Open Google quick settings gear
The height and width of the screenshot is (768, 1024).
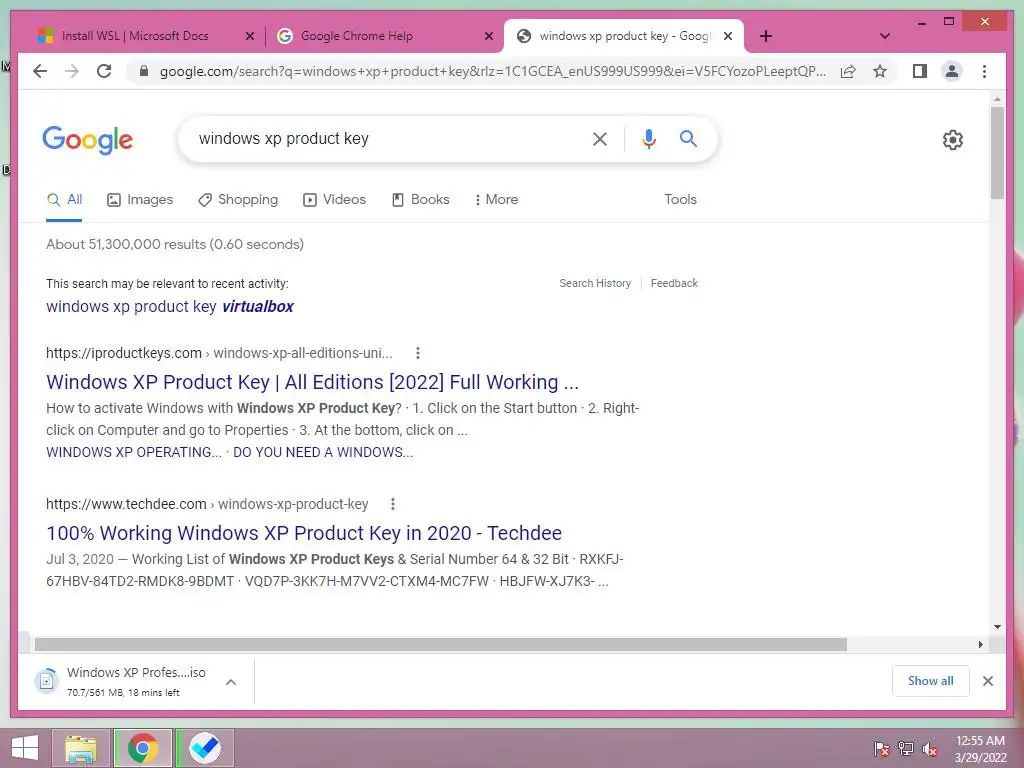[x=952, y=140]
